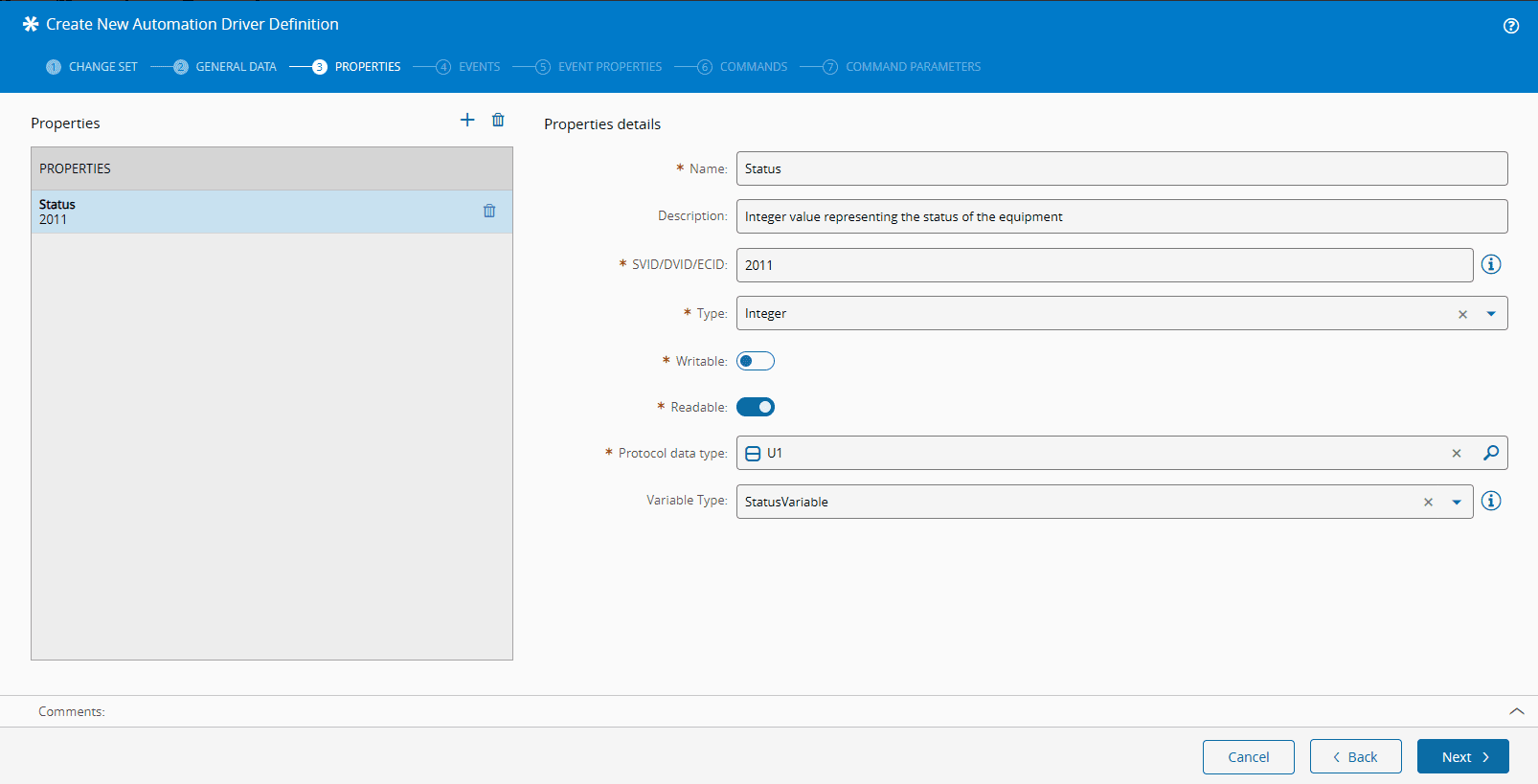Click into the Description input field
1538x784 pixels.
pos(1120,216)
